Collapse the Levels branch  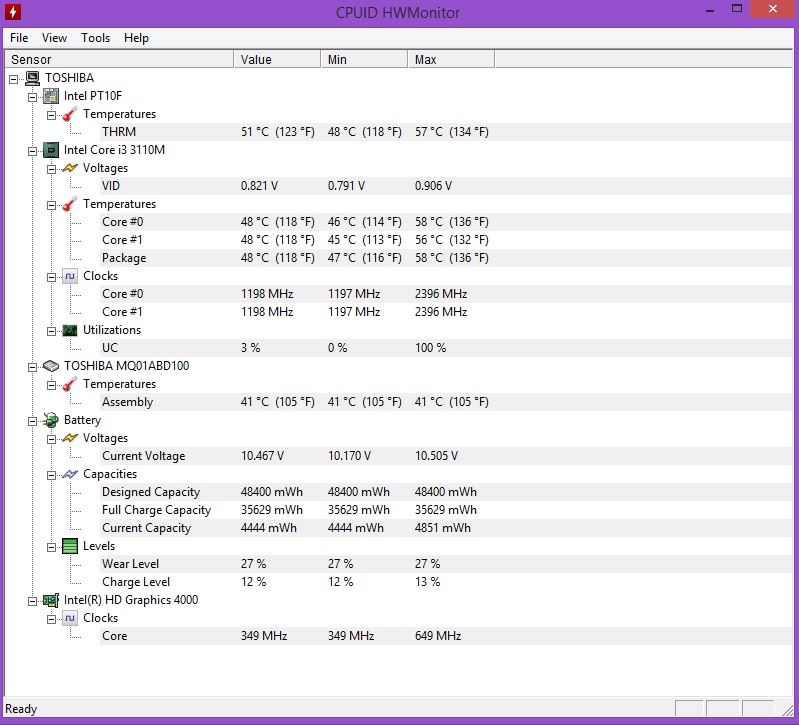click(51, 547)
